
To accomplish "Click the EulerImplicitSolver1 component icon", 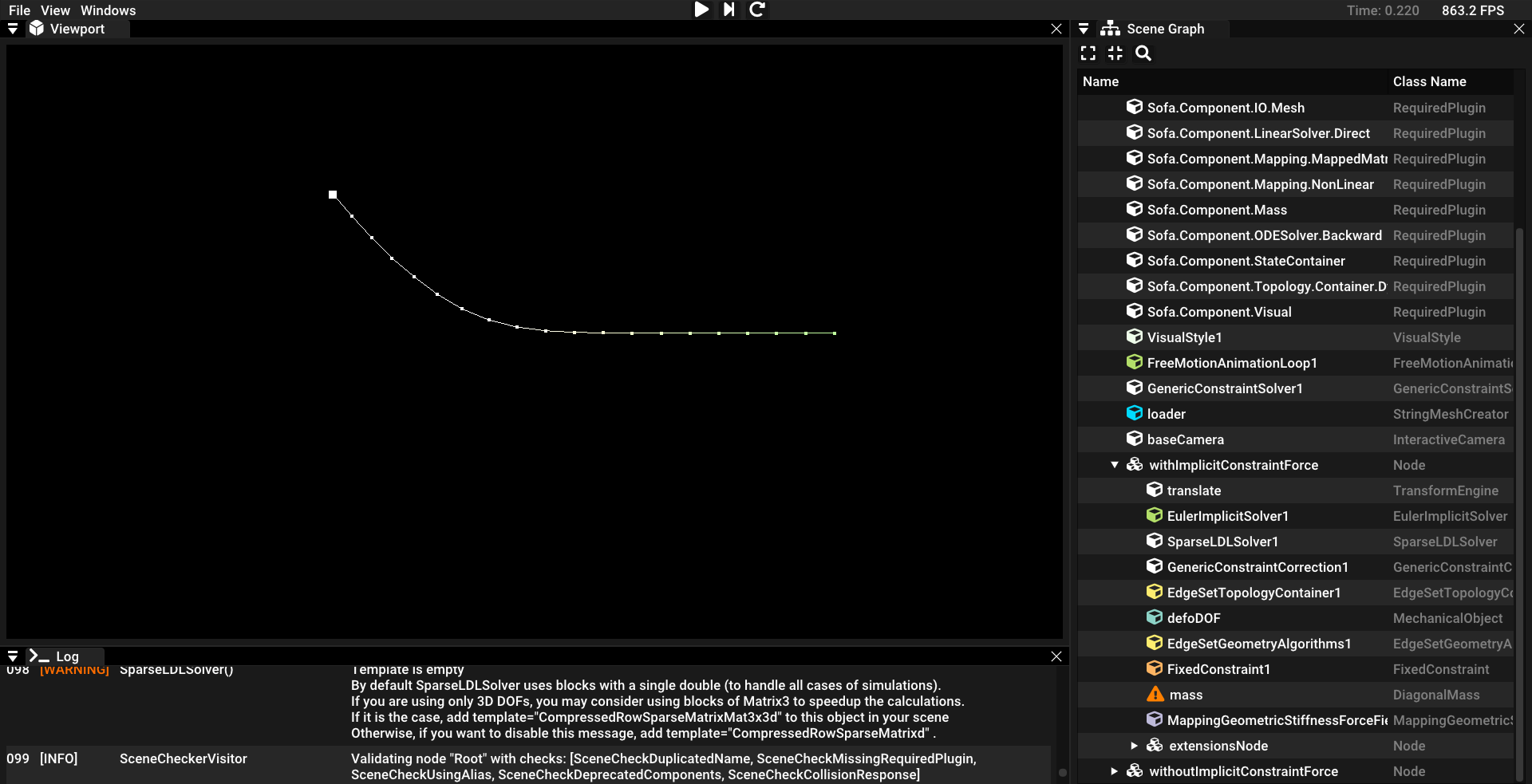I will tap(1155, 515).
